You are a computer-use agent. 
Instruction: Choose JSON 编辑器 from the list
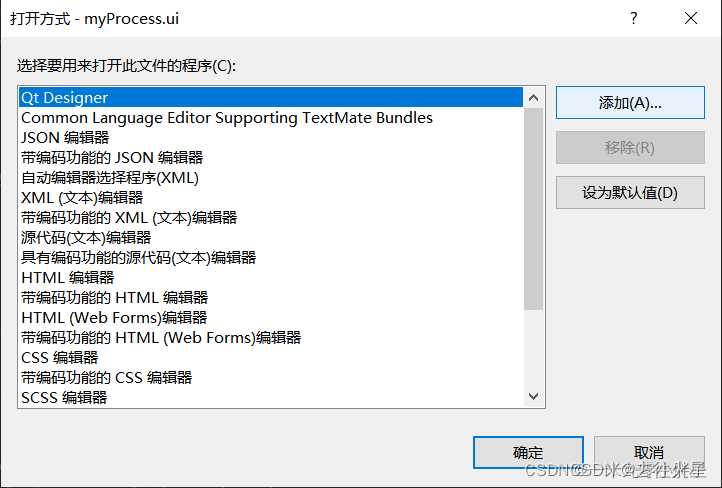(x=271, y=138)
